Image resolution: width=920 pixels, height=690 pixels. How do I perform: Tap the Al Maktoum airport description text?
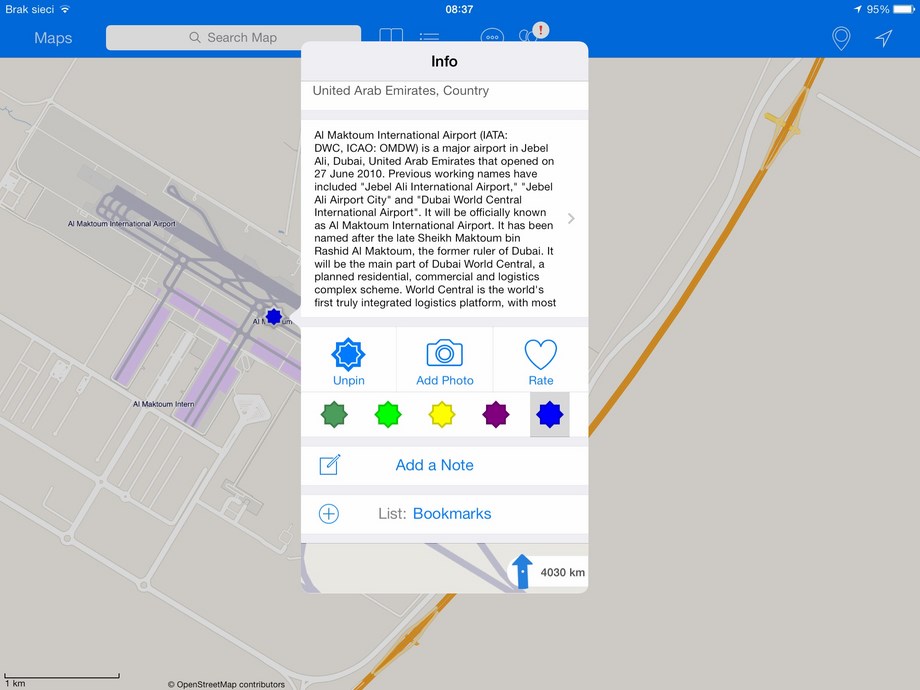point(435,219)
